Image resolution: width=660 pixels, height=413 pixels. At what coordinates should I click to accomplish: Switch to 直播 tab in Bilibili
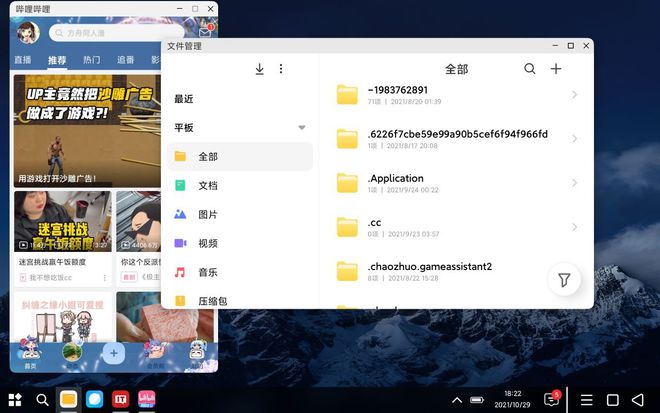pyautogui.click(x=23, y=60)
